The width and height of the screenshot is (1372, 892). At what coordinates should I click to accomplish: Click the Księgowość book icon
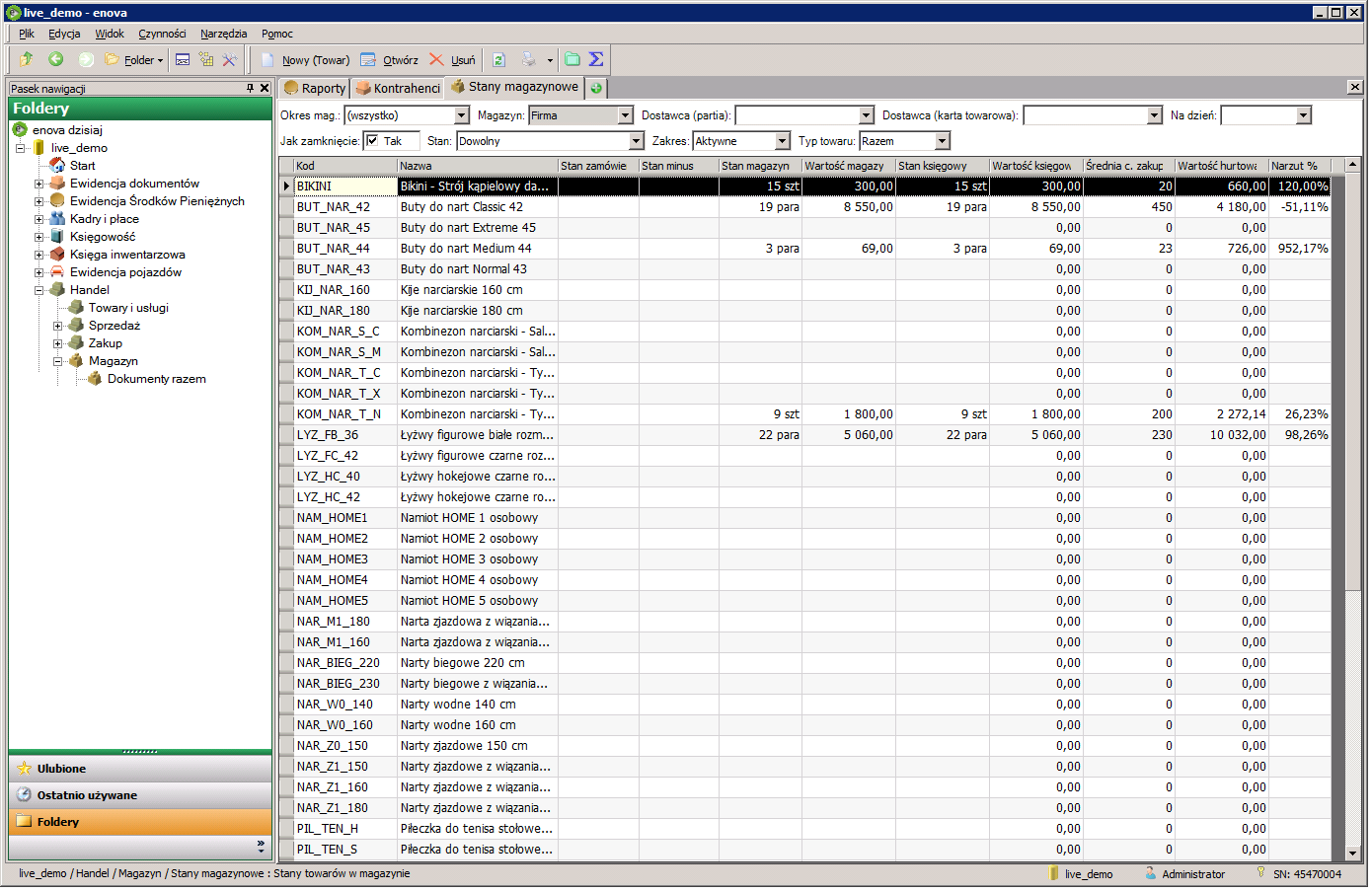pyautogui.click(x=58, y=237)
